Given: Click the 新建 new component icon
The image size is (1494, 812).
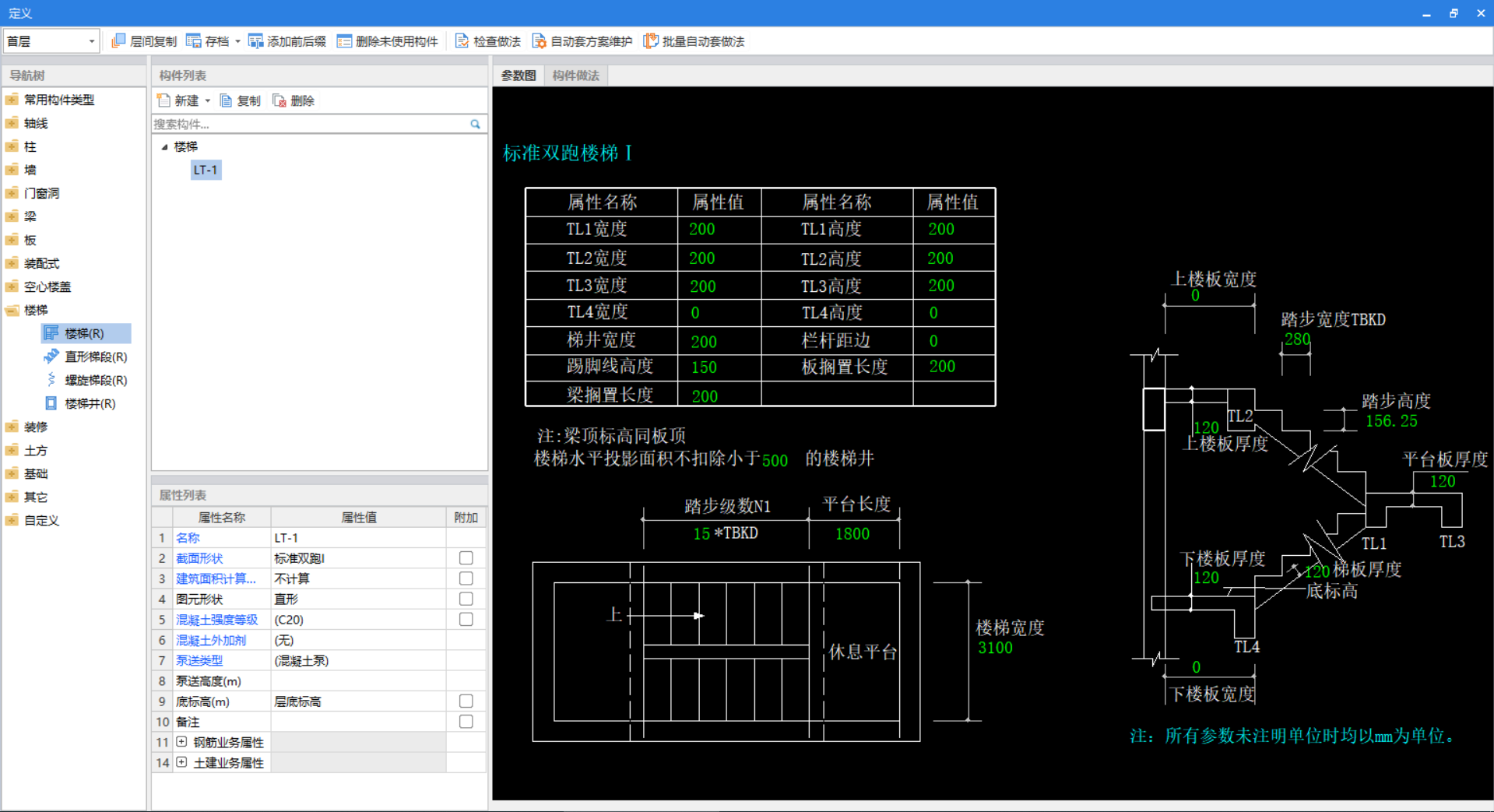Looking at the screenshot, I should [163, 100].
